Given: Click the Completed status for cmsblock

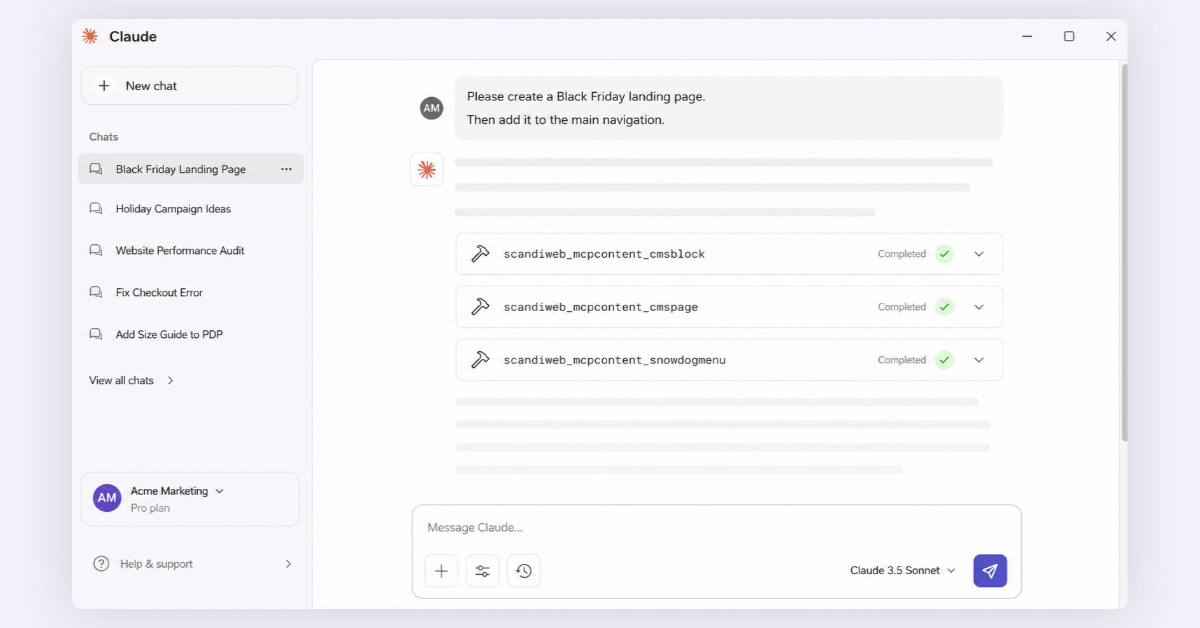Looking at the screenshot, I should click(902, 254).
